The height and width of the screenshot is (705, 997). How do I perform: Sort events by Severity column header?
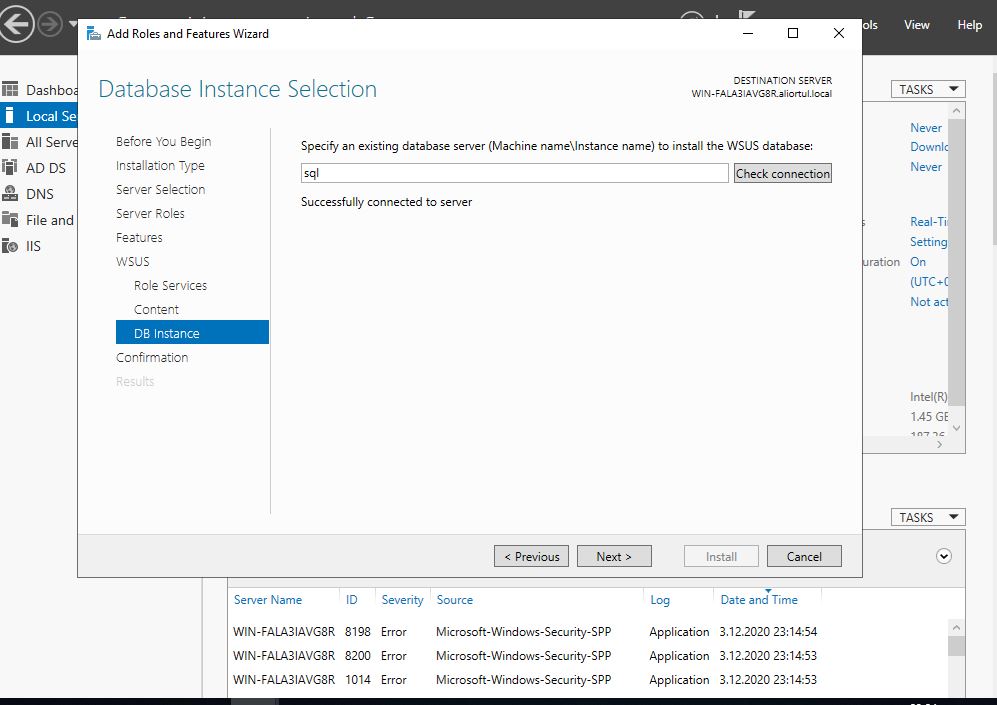pos(402,600)
